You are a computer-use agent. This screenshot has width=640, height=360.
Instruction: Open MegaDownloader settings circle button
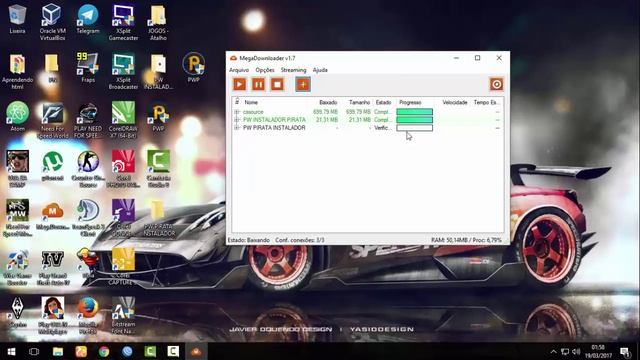pyautogui.click(x=496, y=84)
